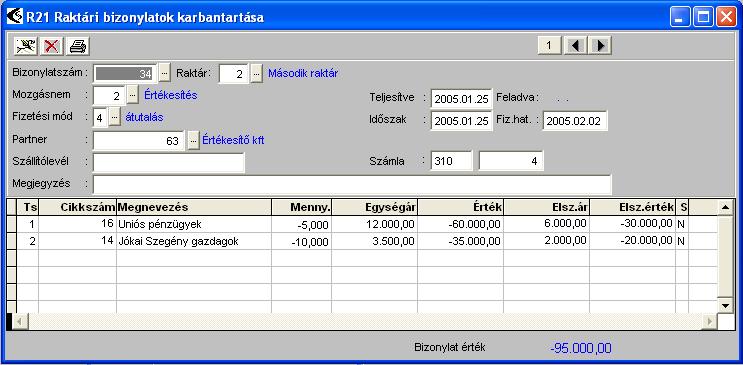Click the printer toolbar icon
743x365 pixels.
coord(78,46)
